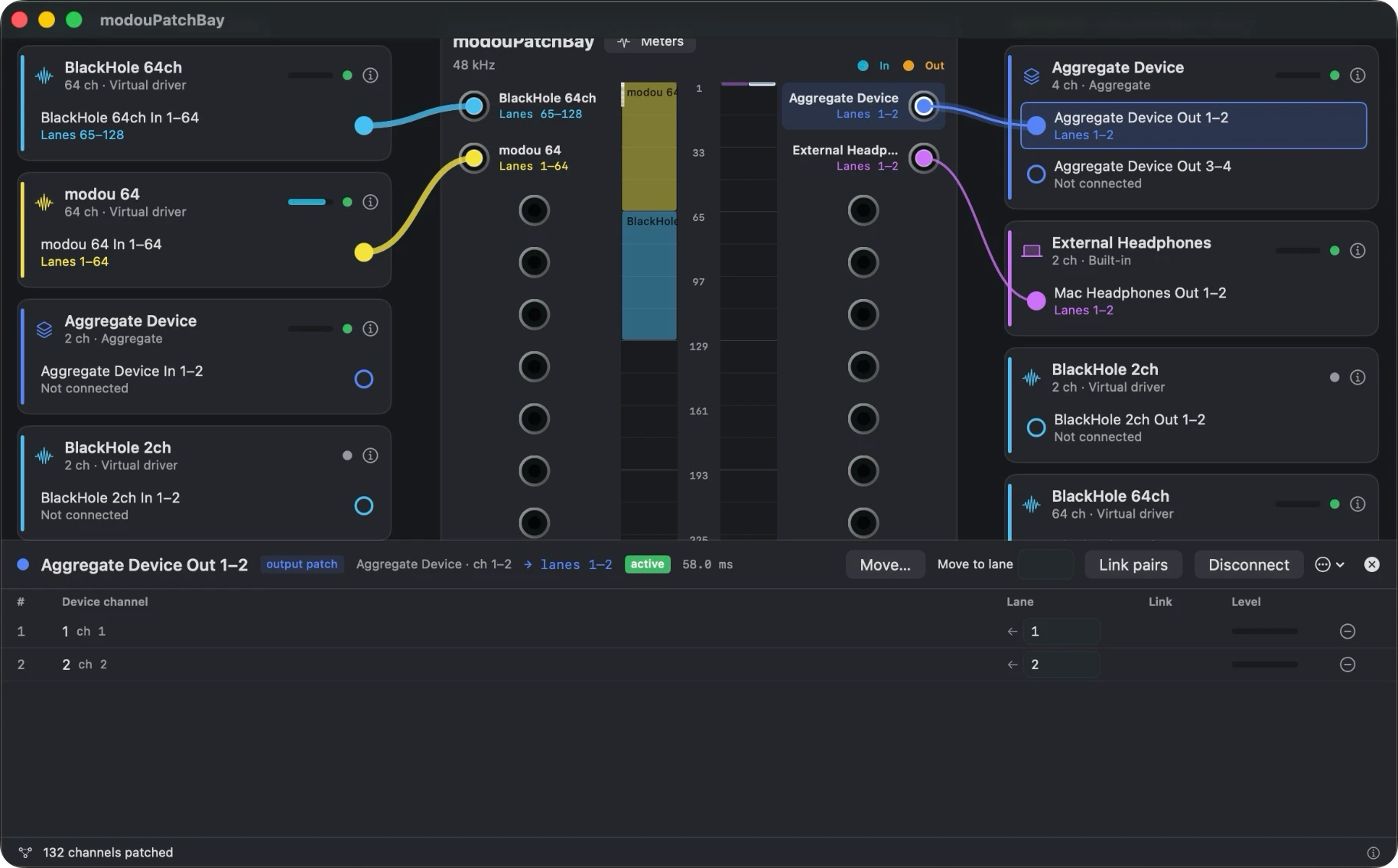The width and height of the screenshot is (1398, 868).
Task: Click the purple Mac Headphones Out 1–2 port
Action: (x=1036, y=301)
